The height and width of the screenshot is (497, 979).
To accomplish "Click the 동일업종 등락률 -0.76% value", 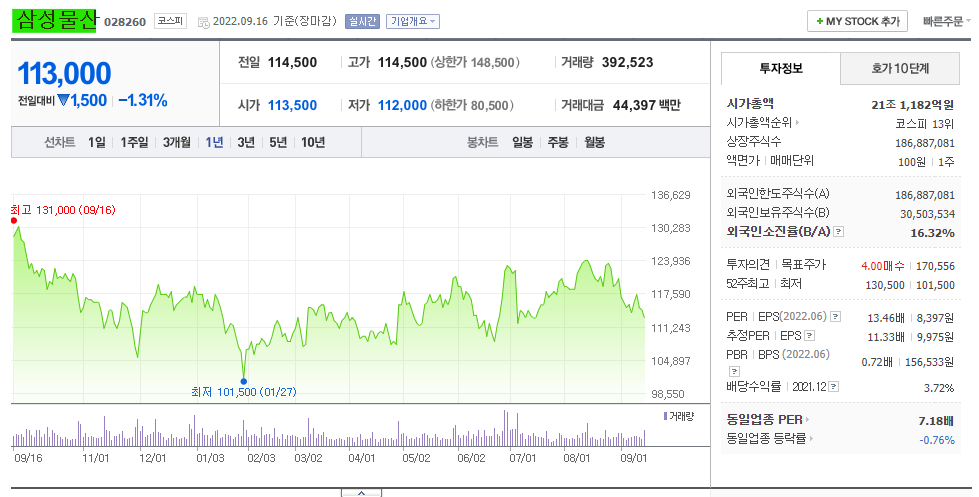I will click(x=937, y=440).
